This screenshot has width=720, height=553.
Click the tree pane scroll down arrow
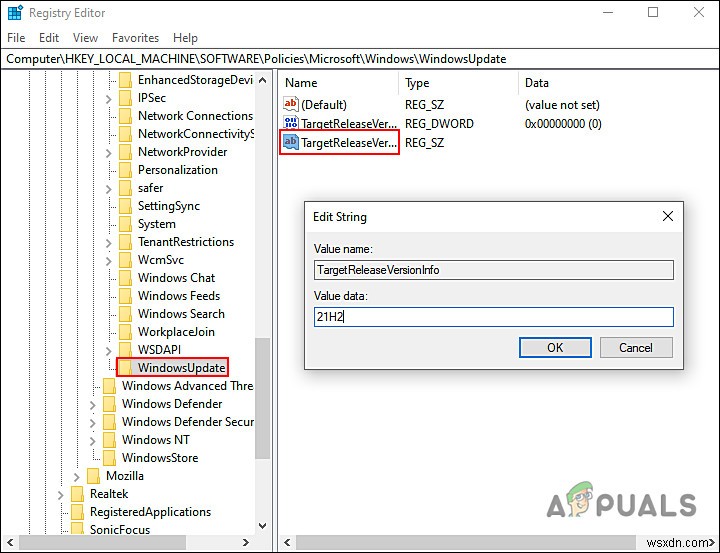(x=263, y=526)
